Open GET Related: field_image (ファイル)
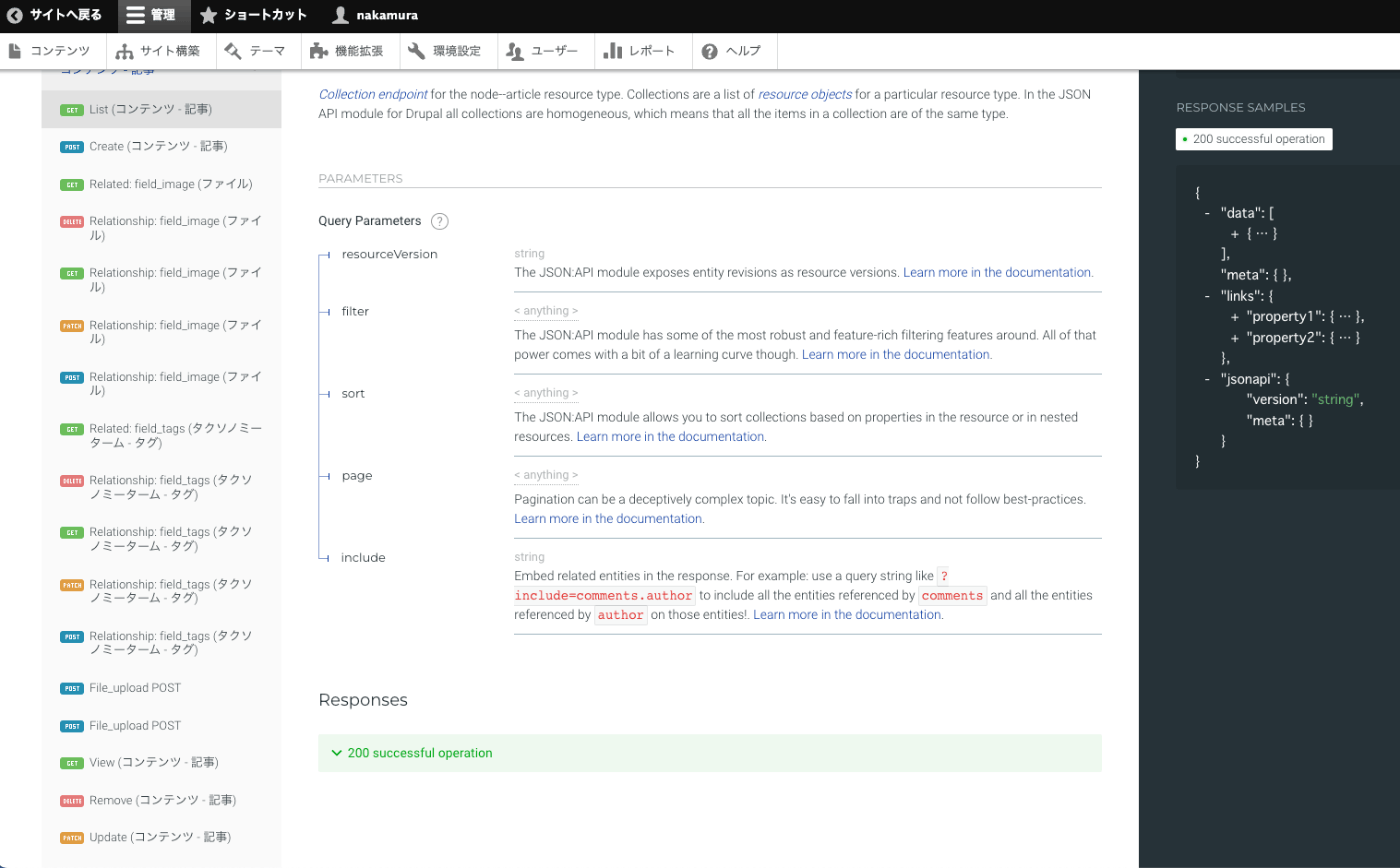The image size is (1400, 868). point(161,184)
